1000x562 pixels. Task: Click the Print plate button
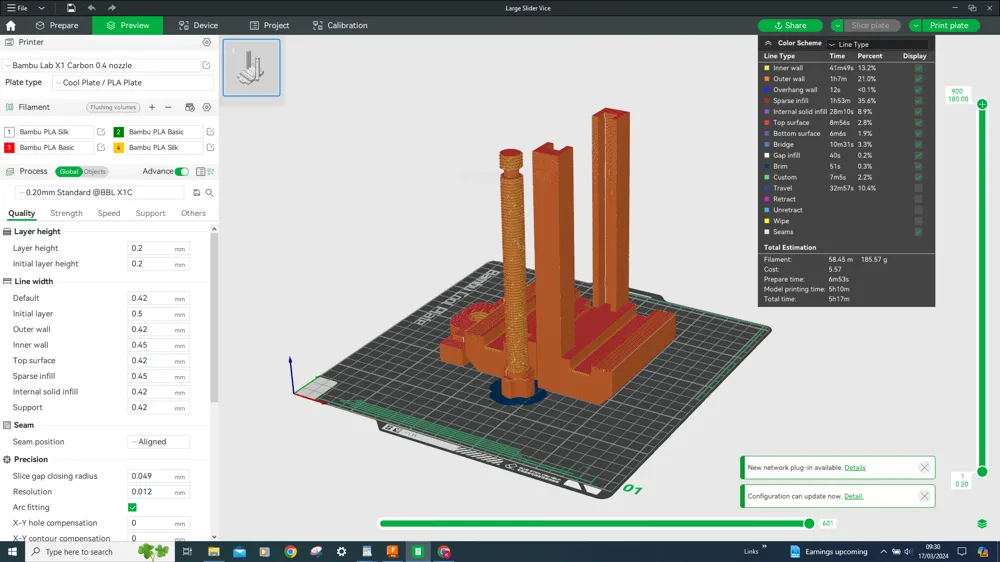948,25
